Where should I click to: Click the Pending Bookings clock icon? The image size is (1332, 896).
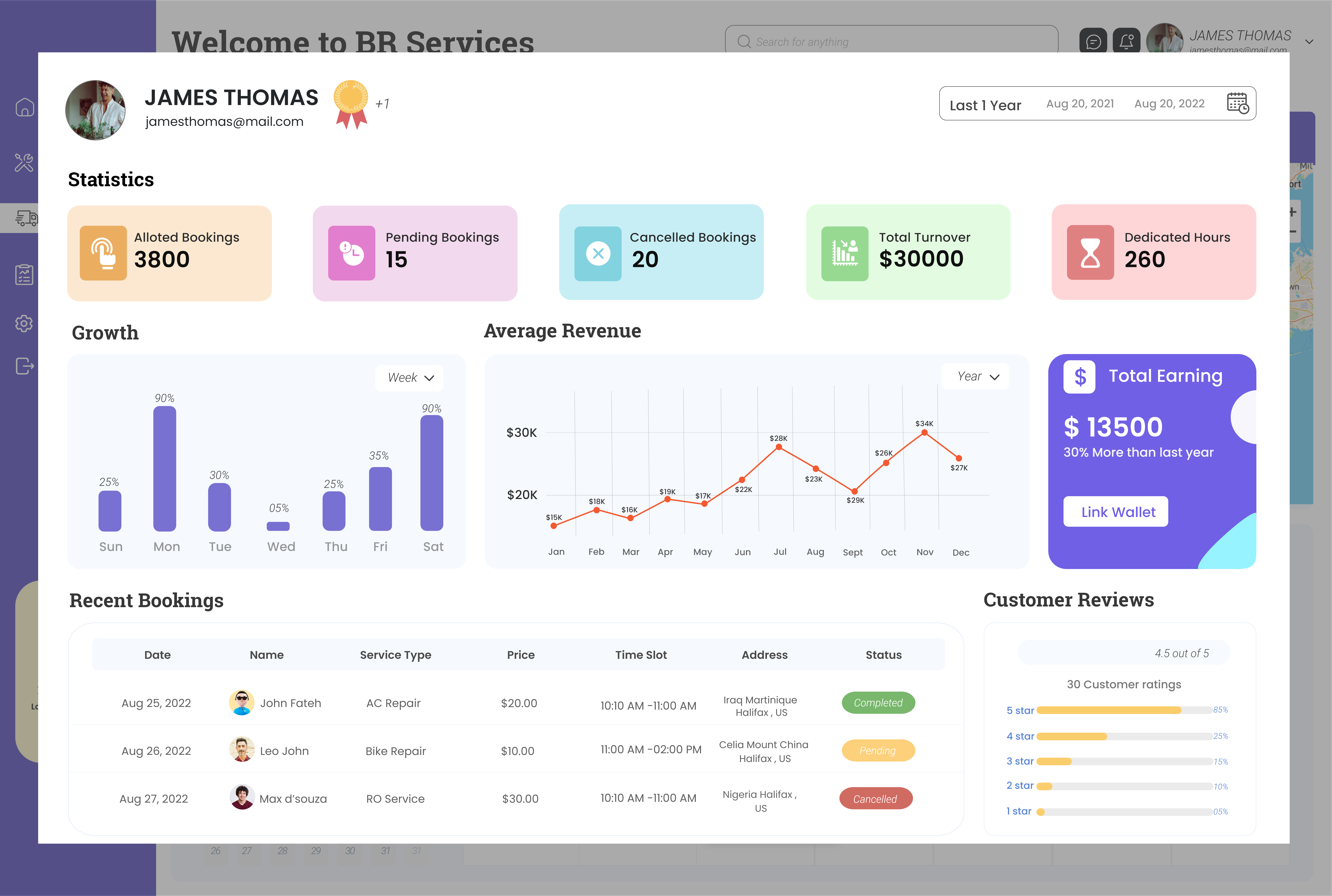click(x=352, y=253)
